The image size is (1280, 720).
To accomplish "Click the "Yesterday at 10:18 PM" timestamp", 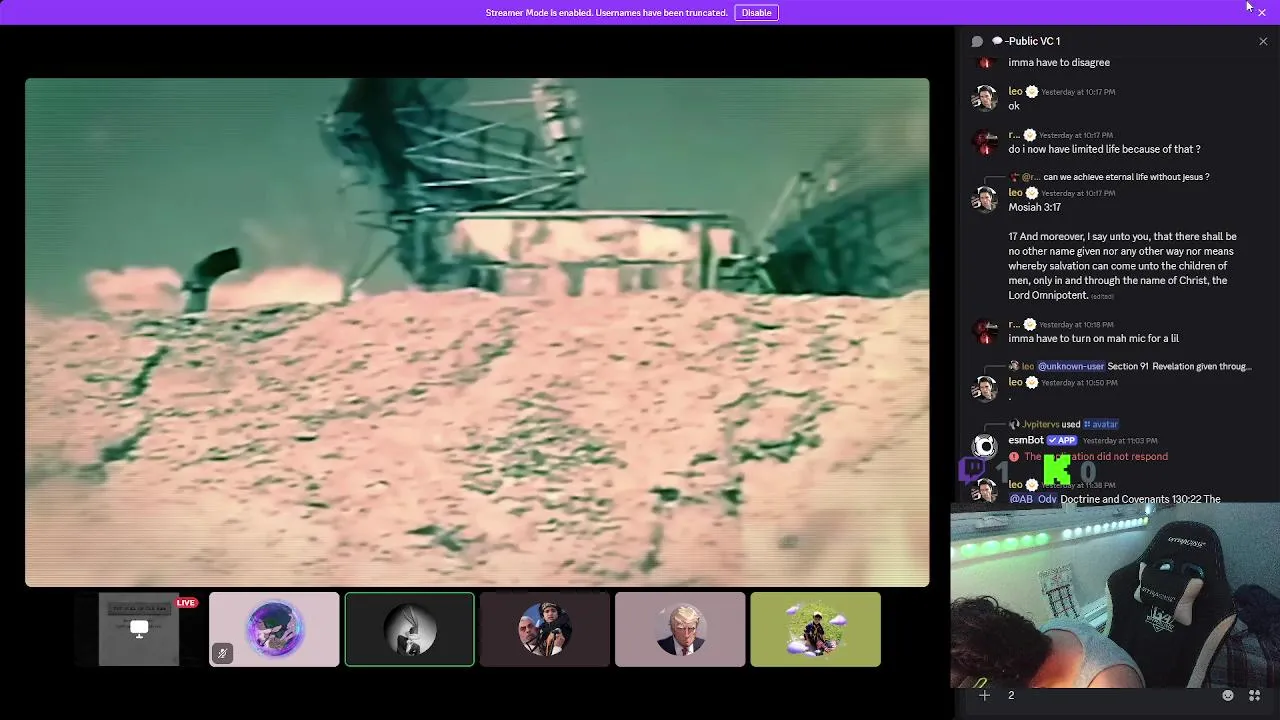I will 1076,325.
